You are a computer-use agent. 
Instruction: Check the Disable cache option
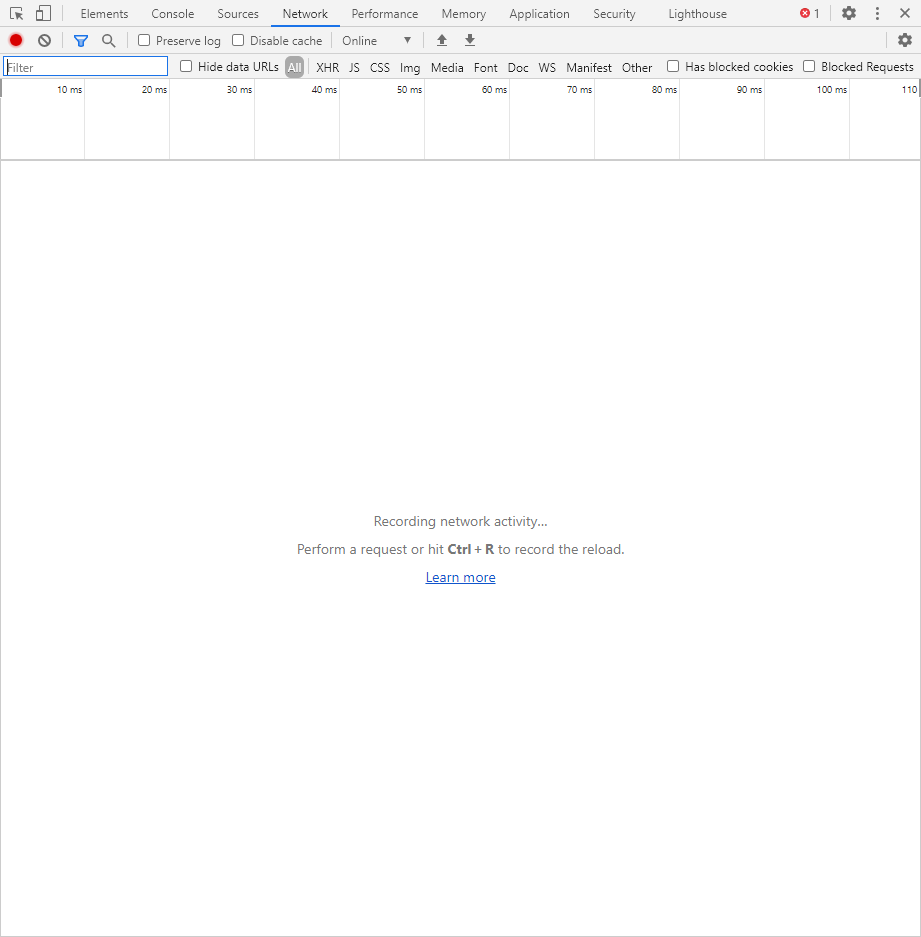click(238, 41)
